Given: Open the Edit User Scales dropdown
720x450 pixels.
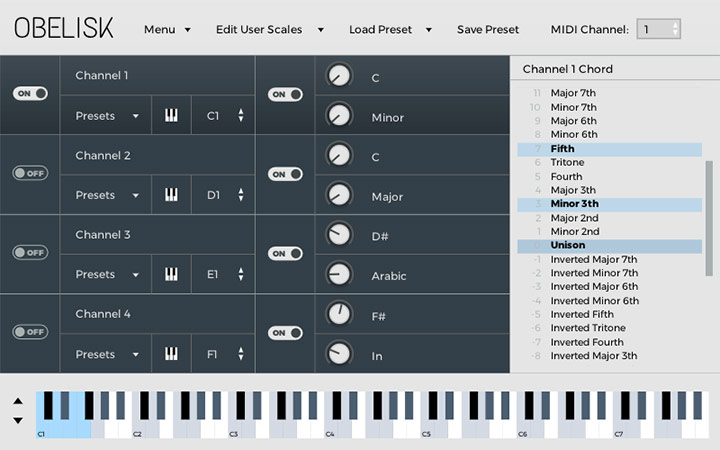Looking at the screenshot, I should point(269,29).
